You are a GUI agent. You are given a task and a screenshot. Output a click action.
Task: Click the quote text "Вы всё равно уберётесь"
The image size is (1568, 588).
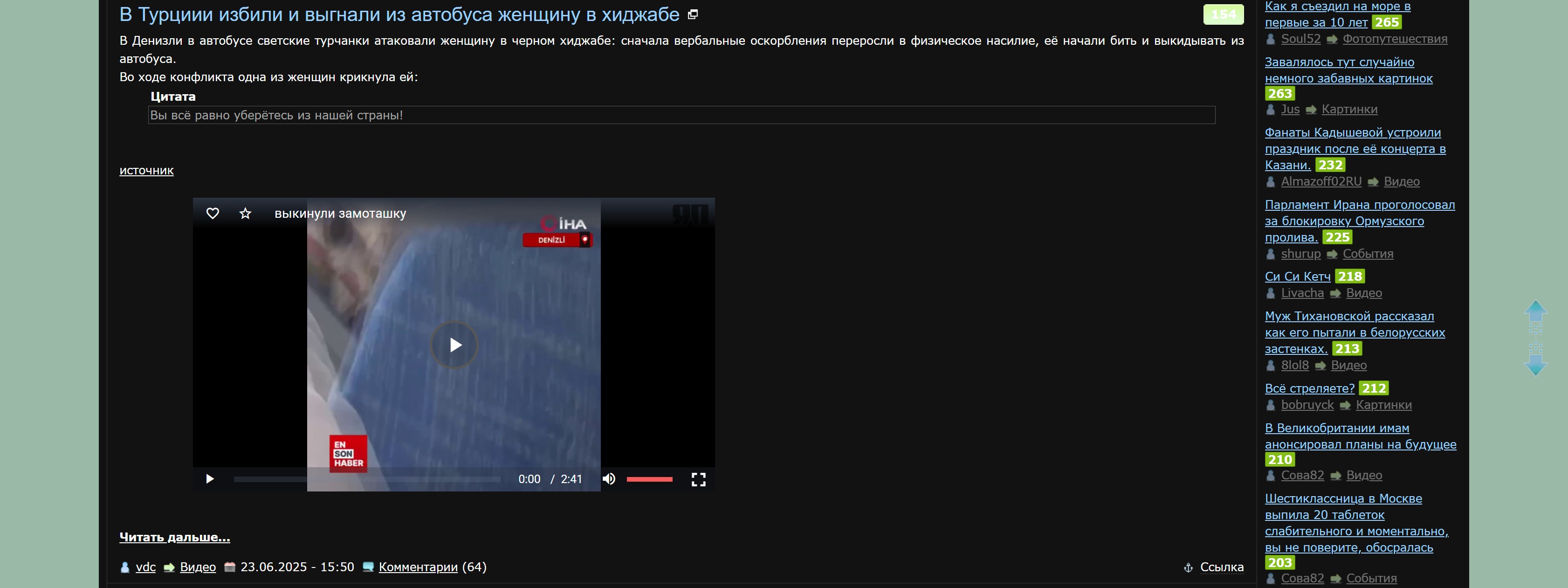pyautogui.click(x=276, y=115)
